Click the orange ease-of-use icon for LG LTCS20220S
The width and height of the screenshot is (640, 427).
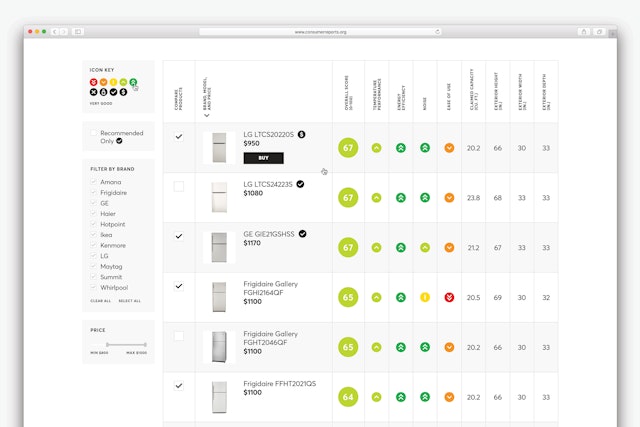[449, 148]
